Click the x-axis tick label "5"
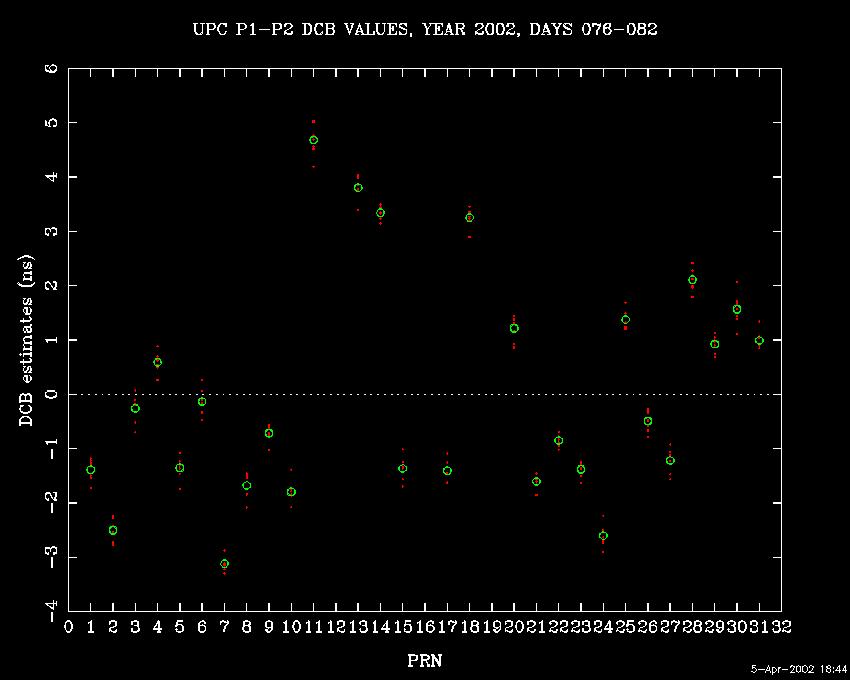The height and width of the screenshot is (680, 850). click(x=179, y=627)
